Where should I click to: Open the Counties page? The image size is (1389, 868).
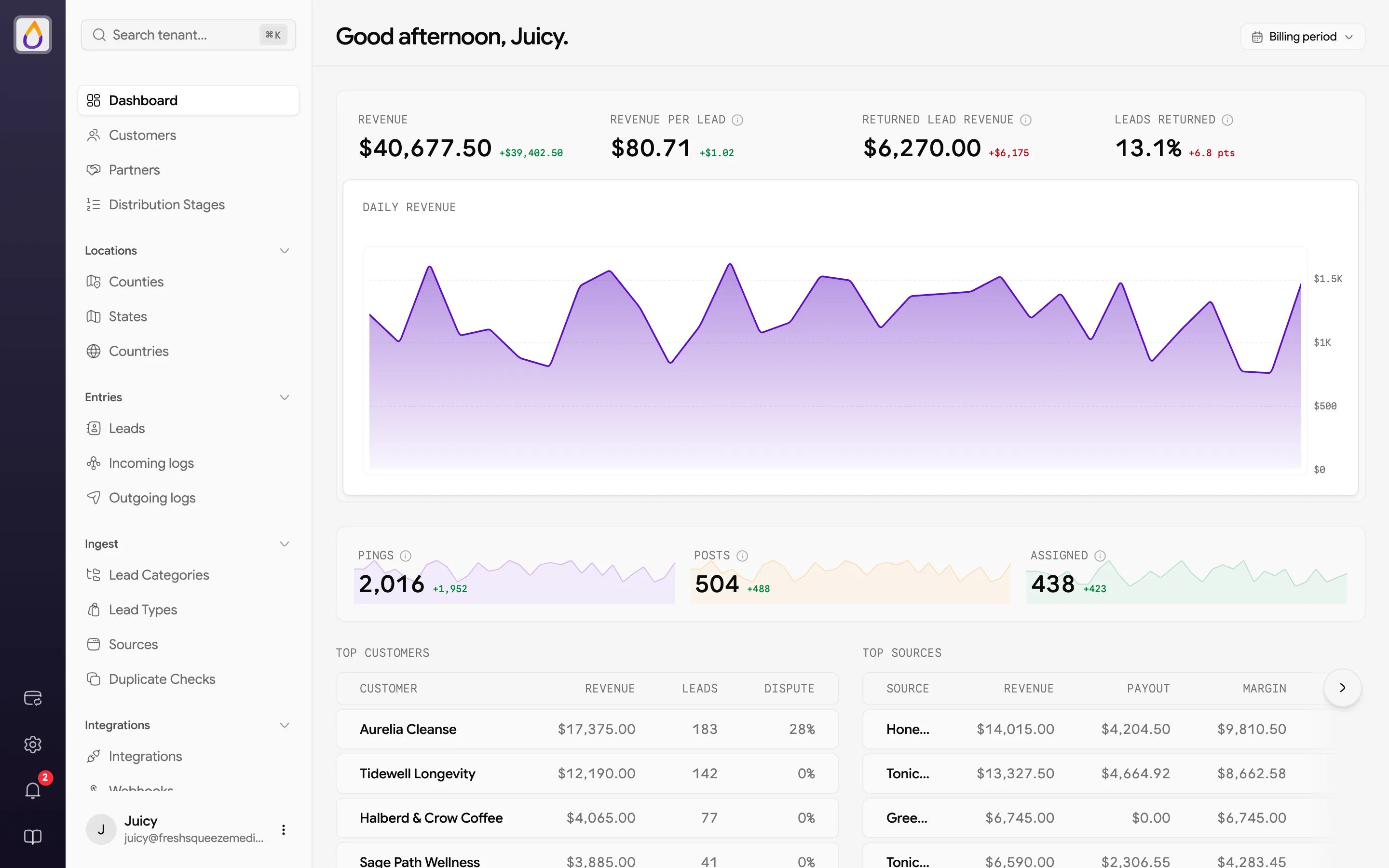tap(188, 282)
